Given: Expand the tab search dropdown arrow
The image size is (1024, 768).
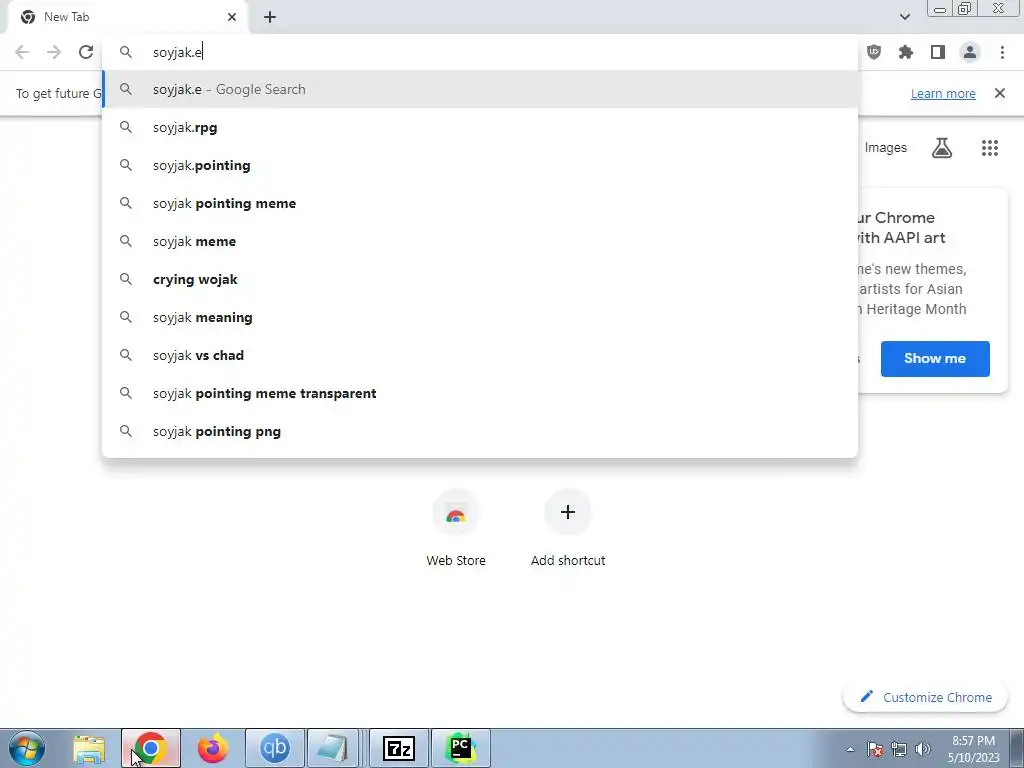Looking at the screenshot, I should click(x=905, y=17).
